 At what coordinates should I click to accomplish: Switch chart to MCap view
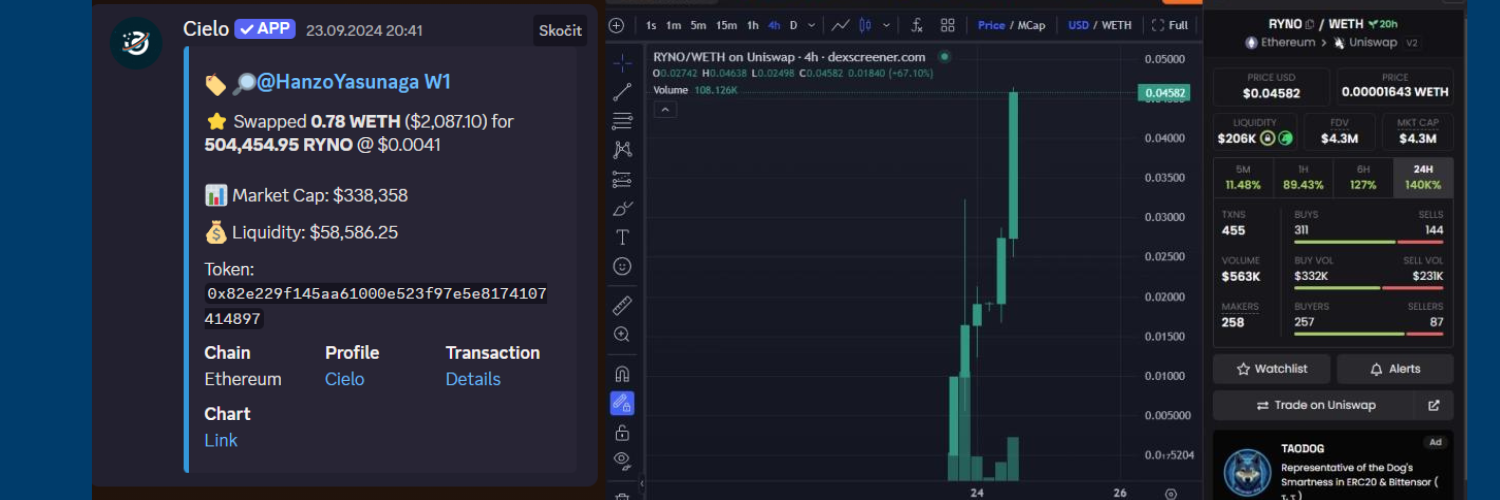click(x=1031, y=25)
